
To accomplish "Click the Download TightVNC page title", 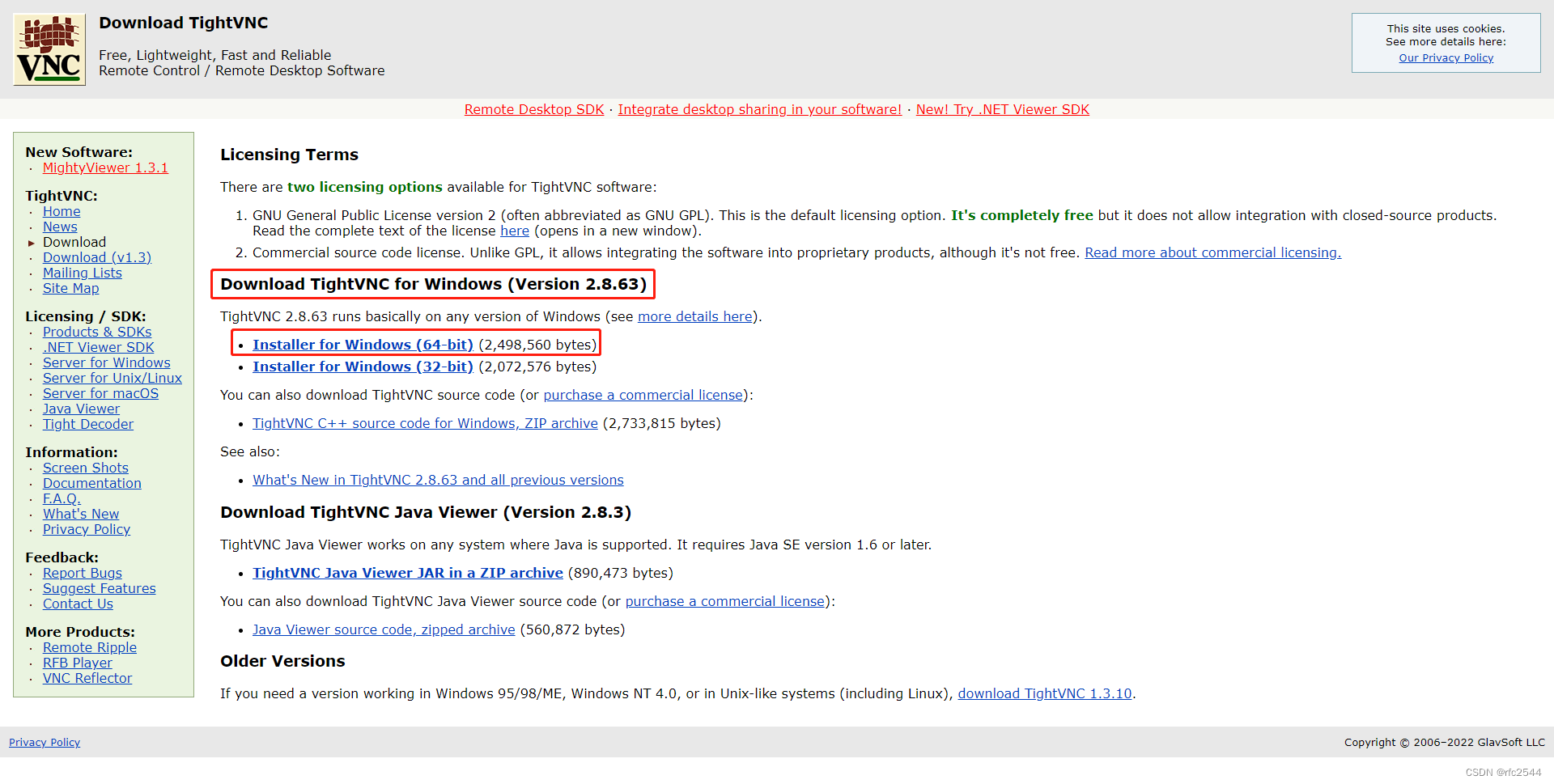I will coord(184,23).
